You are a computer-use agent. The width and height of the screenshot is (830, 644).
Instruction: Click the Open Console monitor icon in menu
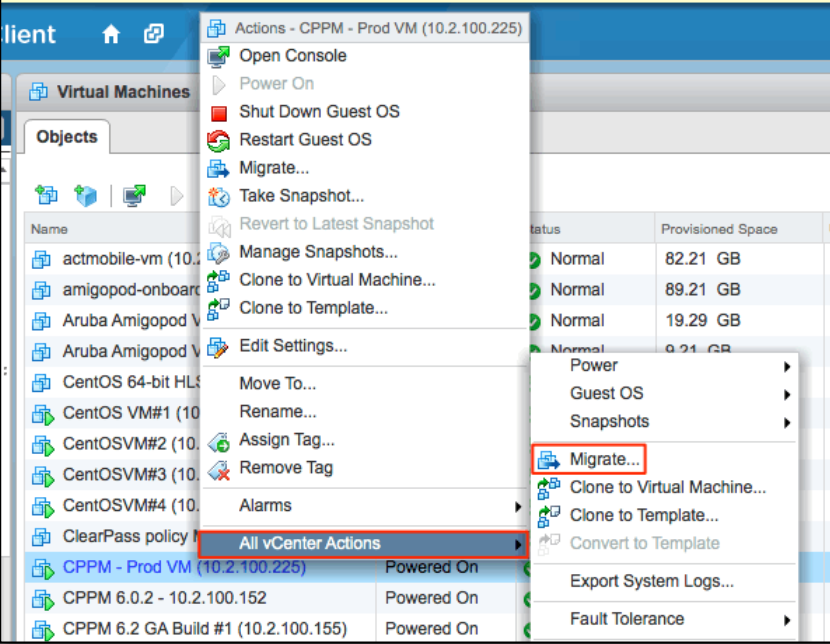(218, 57)
